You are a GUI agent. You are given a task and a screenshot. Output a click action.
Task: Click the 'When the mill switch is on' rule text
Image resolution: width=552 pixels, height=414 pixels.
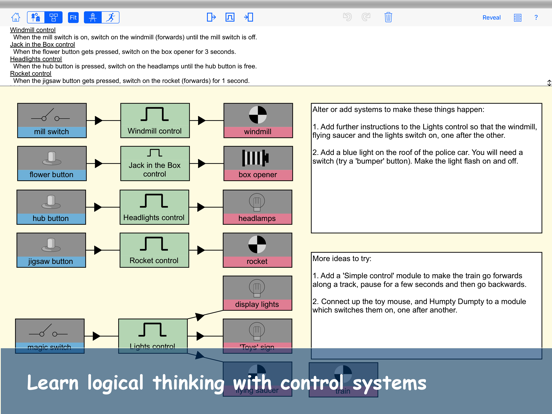[x=135, y=37]
